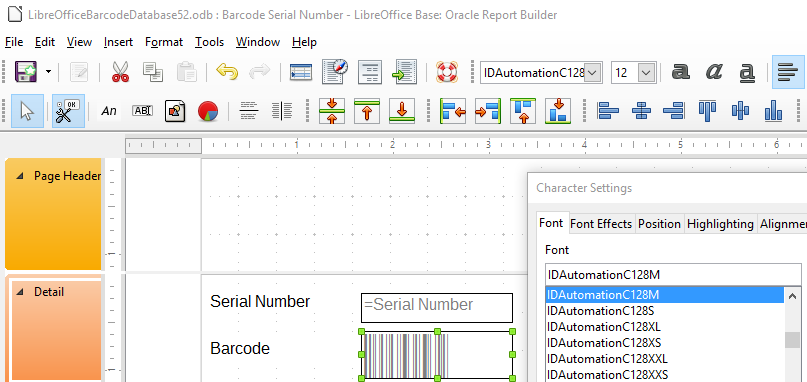807x382 pixels.
Task: Open the Format menu
Action: point(164,42)
